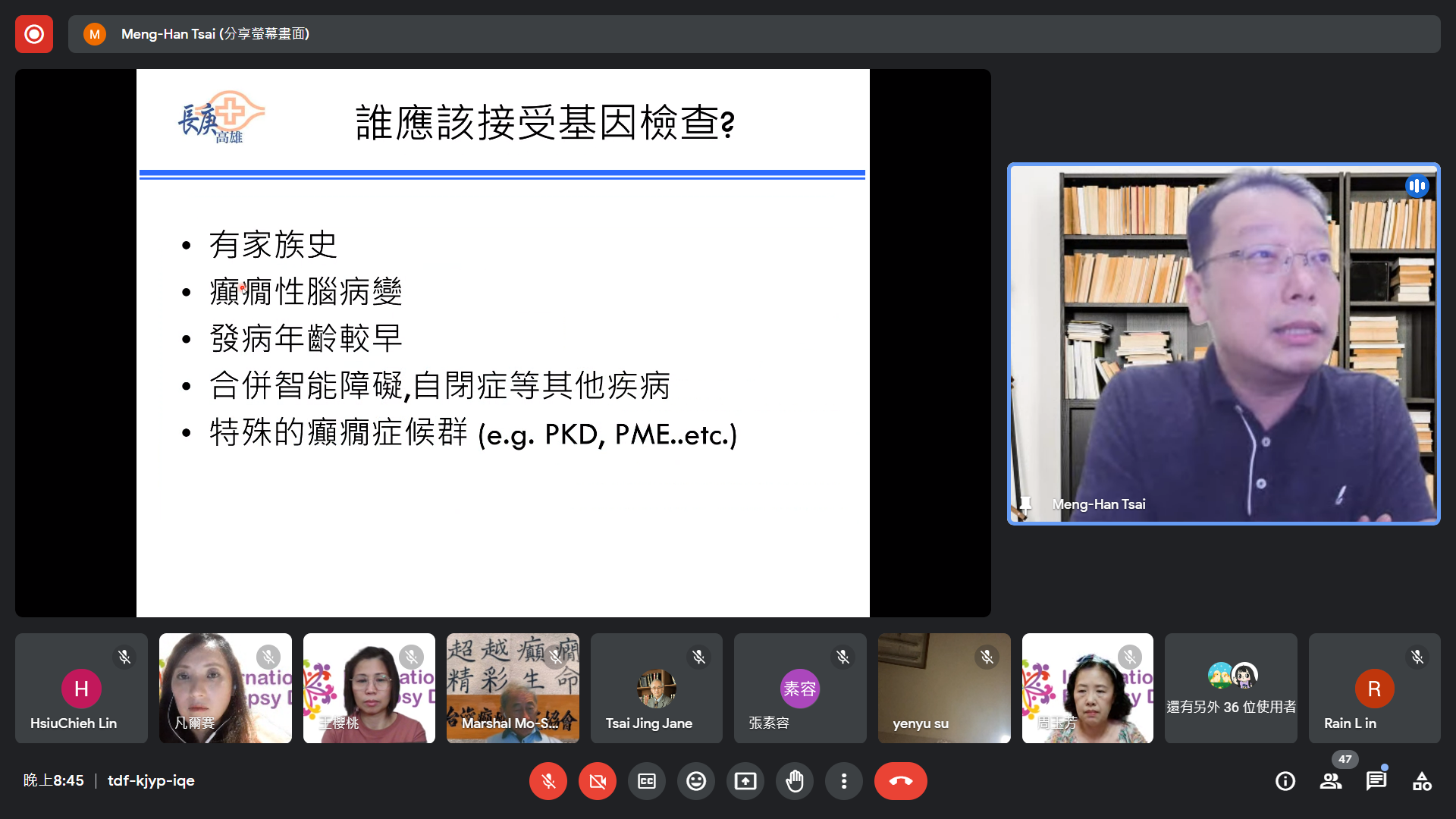Image resolution: width=1456 pixels, height=819 pixels.
Task: Unmute the microphone button
Action: tap(548, 781)
